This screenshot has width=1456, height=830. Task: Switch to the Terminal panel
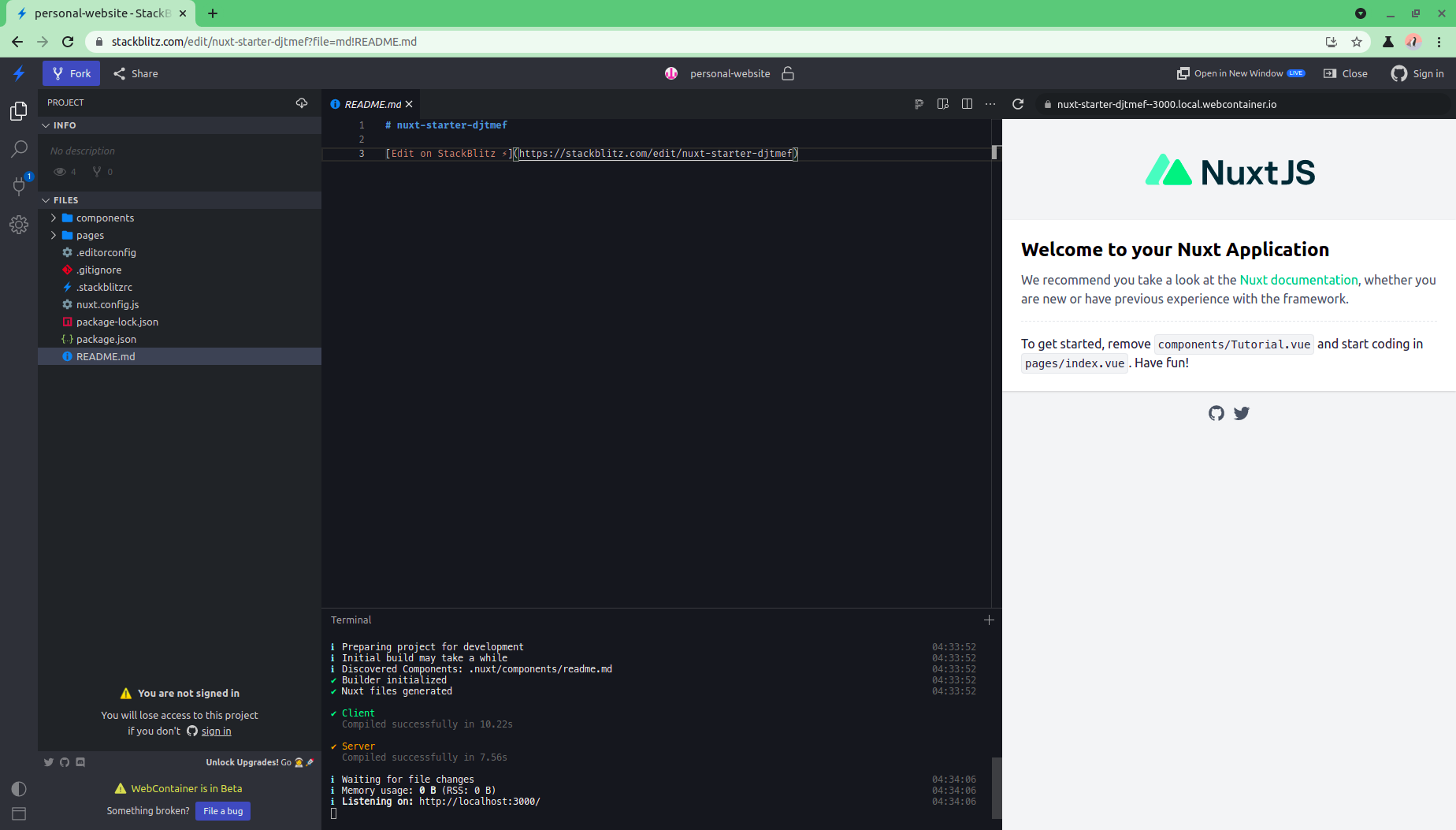tap(351, 620)
